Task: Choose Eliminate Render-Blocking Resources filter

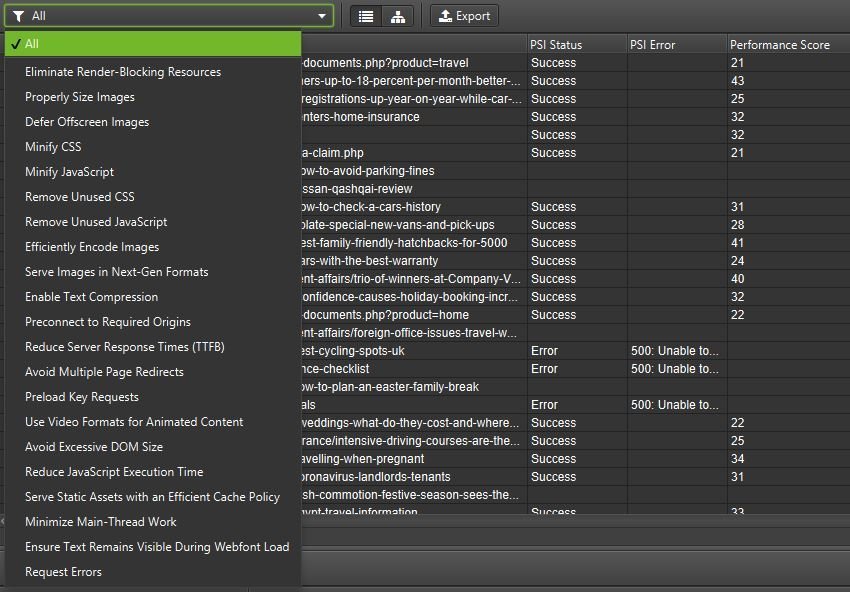Action: pyautogui.click(x=123, y=72)
